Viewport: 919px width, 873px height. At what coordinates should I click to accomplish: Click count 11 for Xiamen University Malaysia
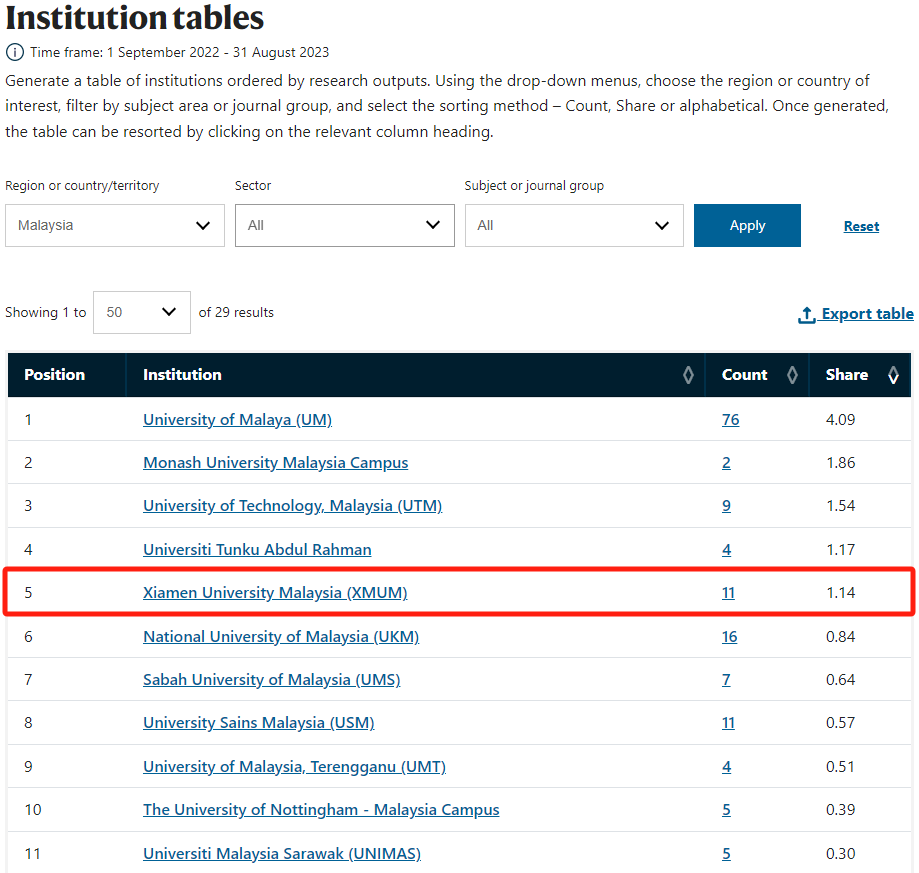tap(728, 593)
